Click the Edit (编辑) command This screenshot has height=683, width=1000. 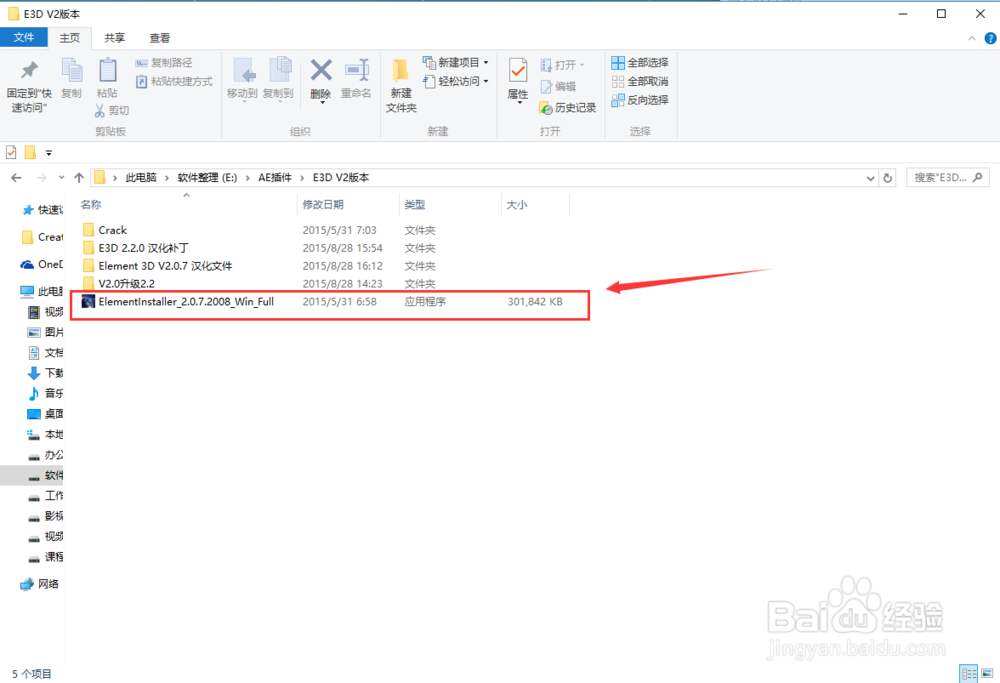558,86
